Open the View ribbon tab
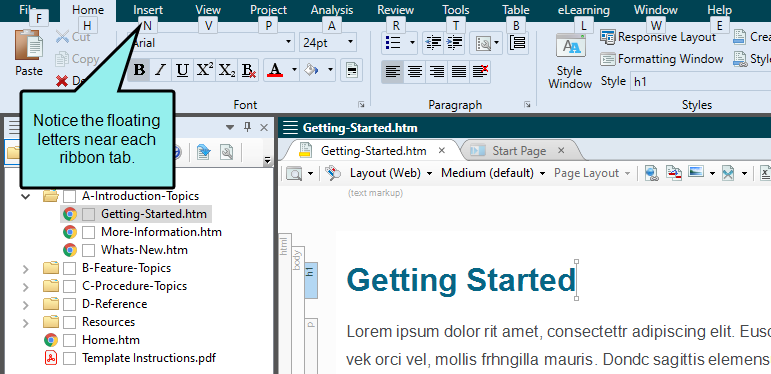Screen dimensions: 771x374 pyautogui.click(x=208, y=10)
